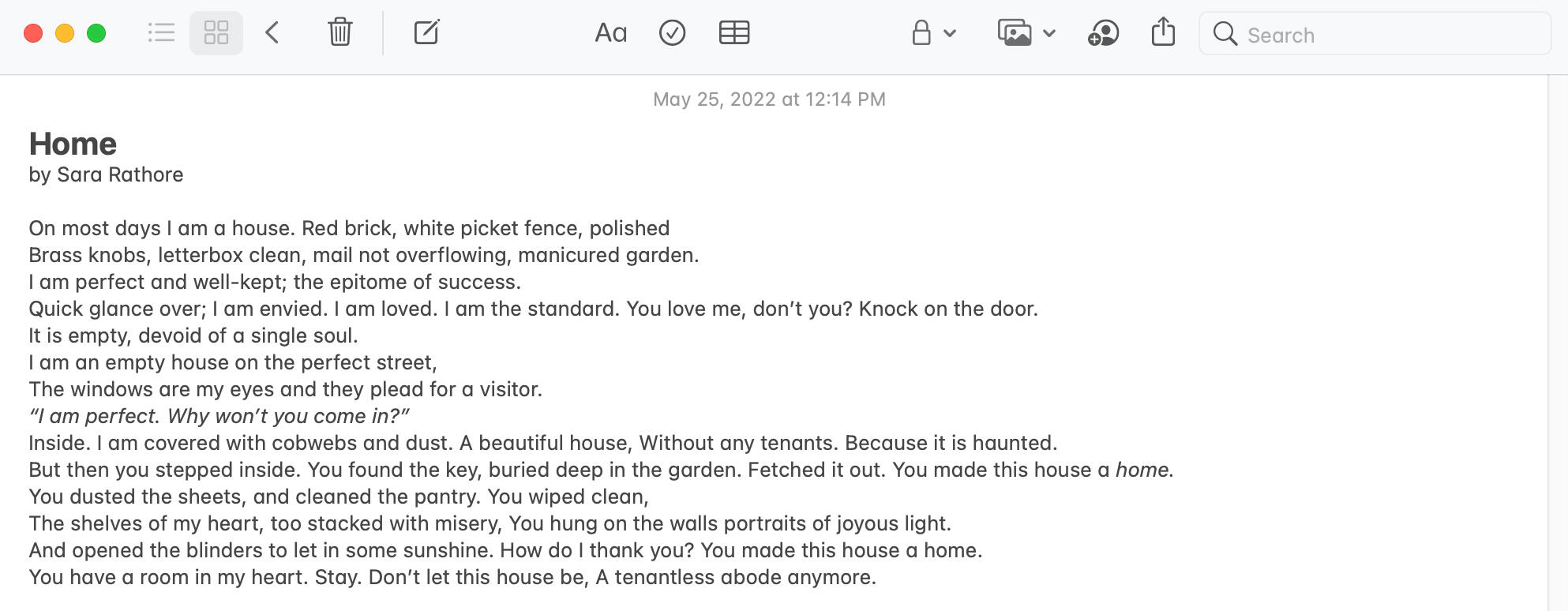Viewport: 1568px width, 611px height.
Task: Click the magnifying glass search icon
Action: (1225, 34)
